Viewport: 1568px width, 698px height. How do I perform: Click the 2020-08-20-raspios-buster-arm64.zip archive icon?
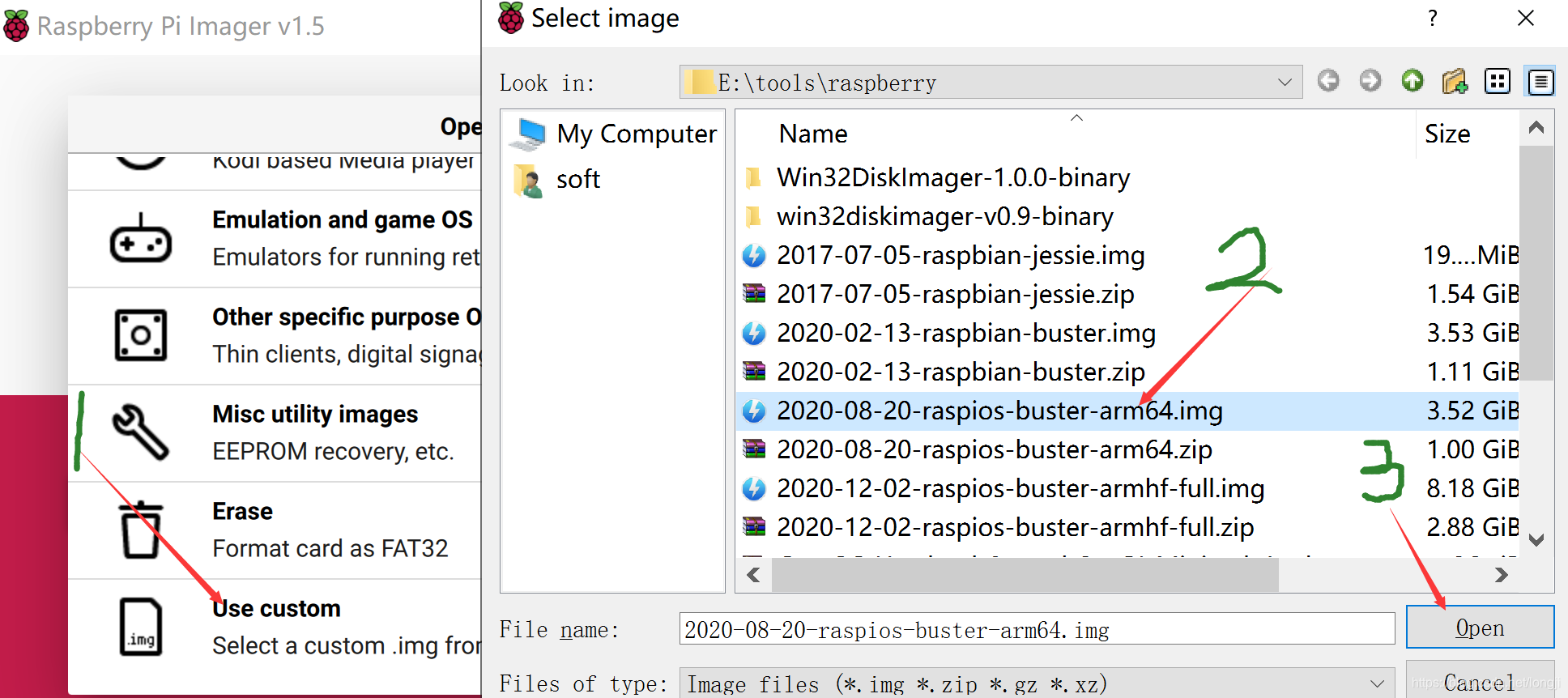(754, 449)
